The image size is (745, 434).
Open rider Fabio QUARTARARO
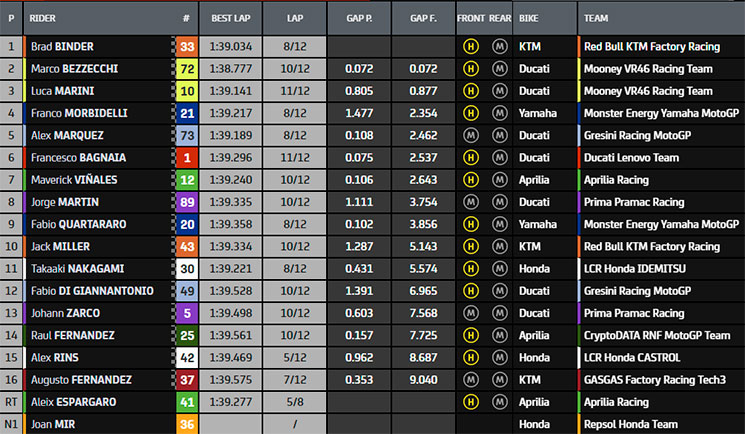78,224
